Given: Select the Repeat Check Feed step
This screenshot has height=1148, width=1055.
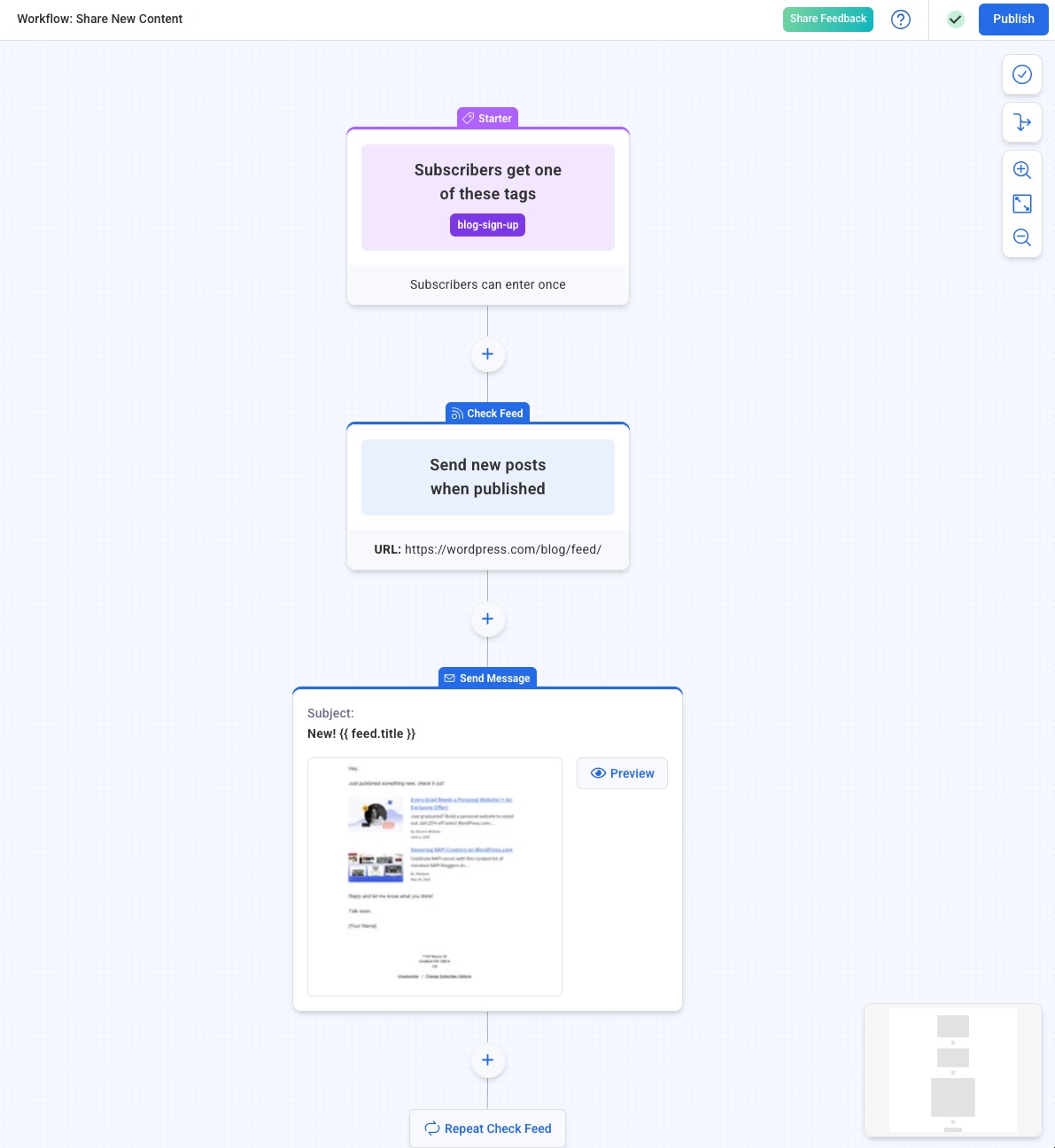Looking at the screenshot, I should pos(487,1128).
